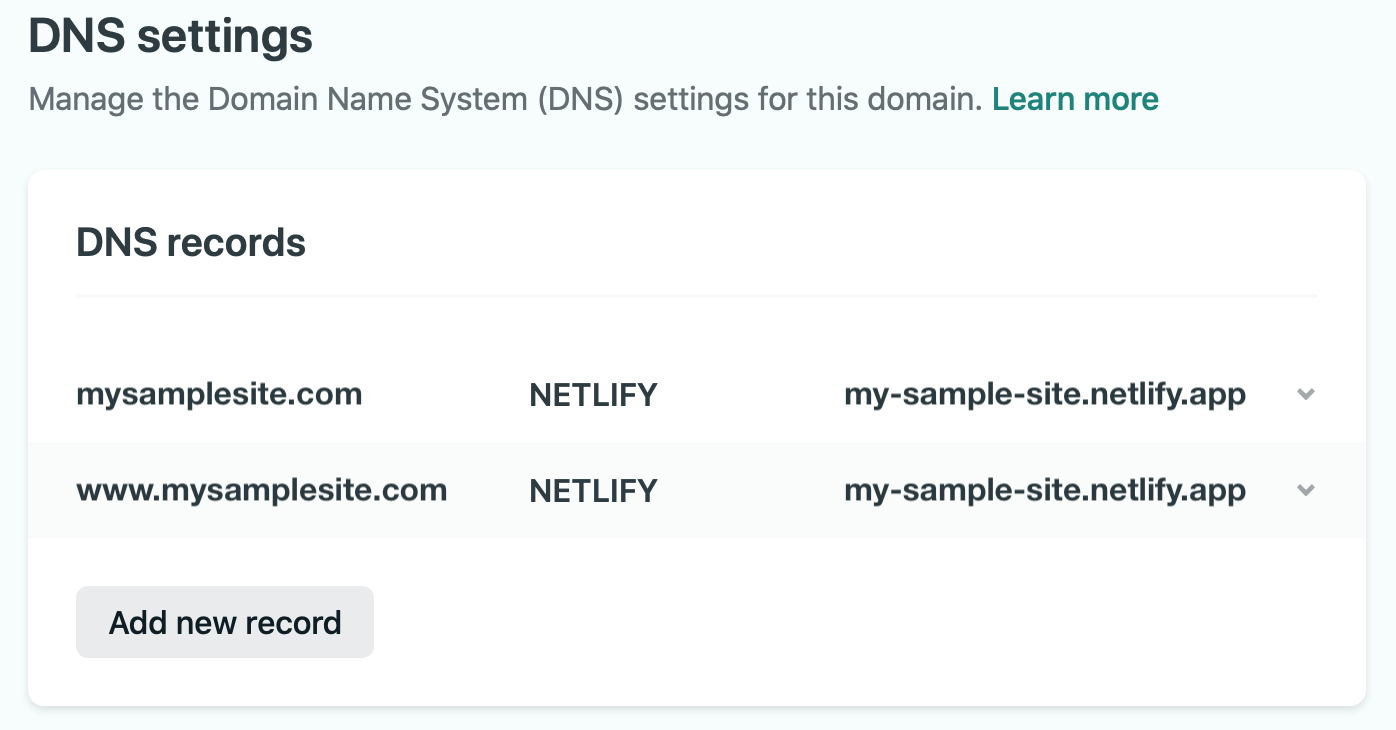Click the divider line below DNS records heading
The width and height of the screenshot is (1396, 730).
[696, 296]
